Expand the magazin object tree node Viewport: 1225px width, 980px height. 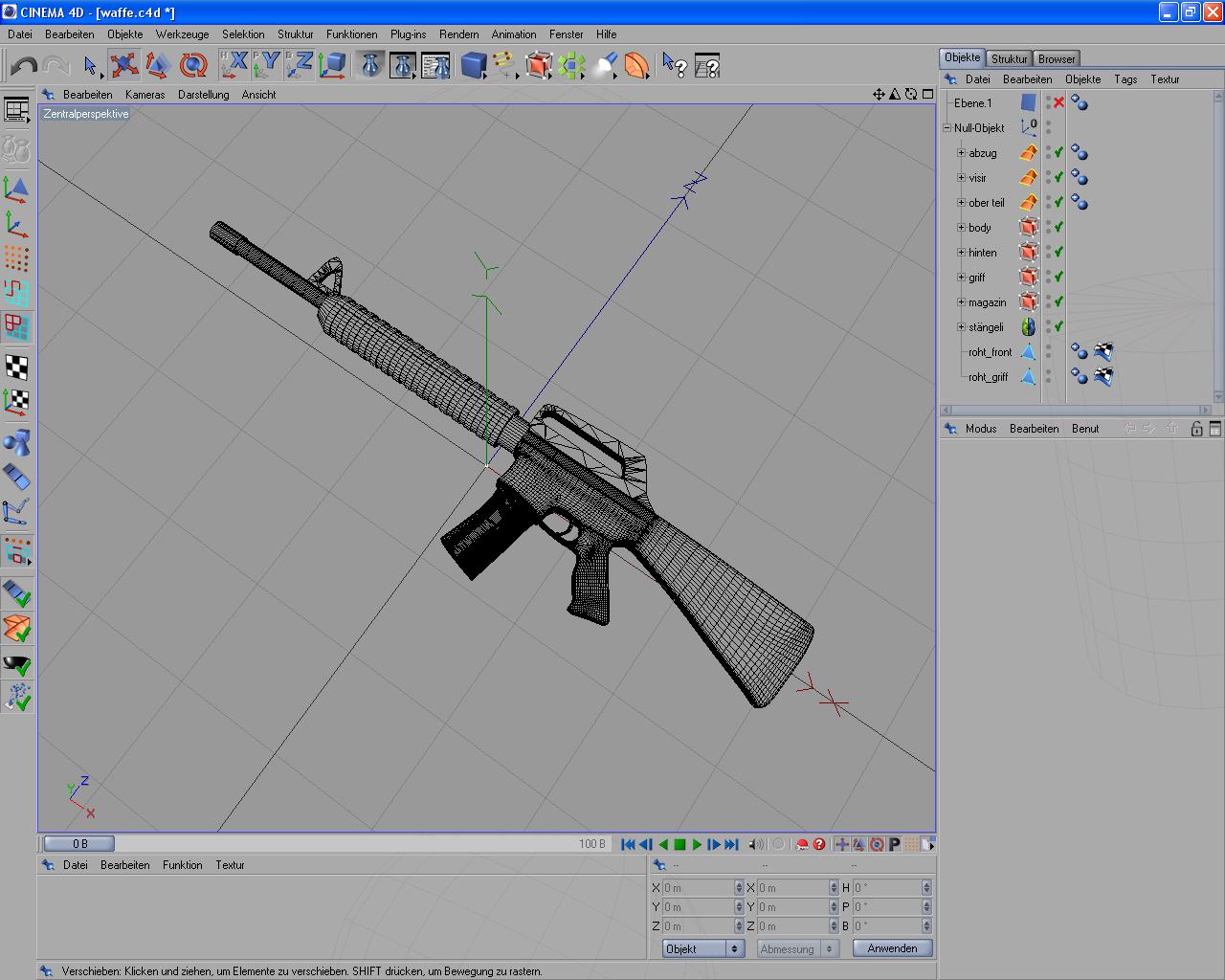[x=961, y=302]
